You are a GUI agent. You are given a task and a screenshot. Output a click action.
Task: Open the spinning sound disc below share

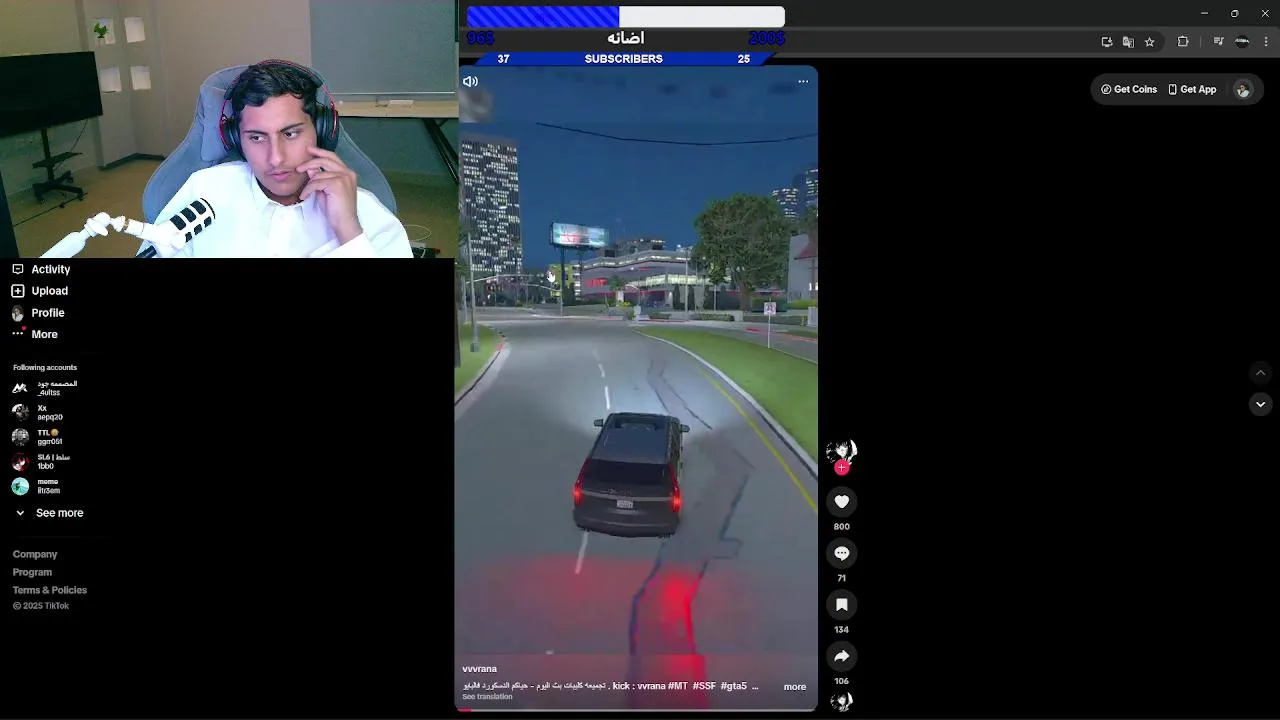point(841,702)
